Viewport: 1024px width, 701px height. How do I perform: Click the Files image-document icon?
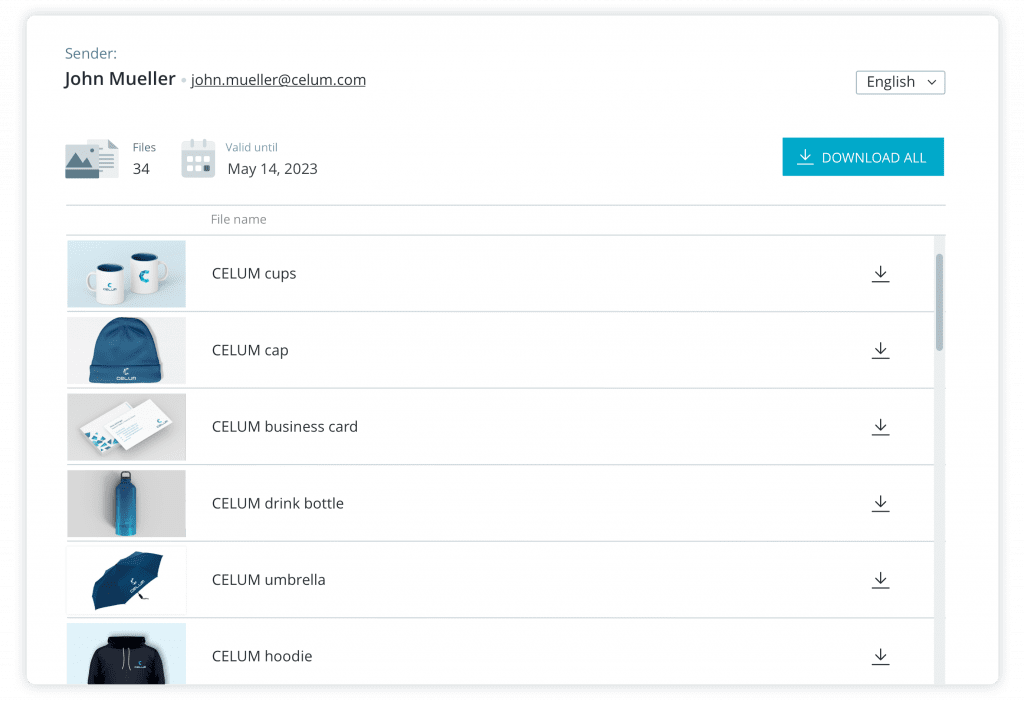91,159
